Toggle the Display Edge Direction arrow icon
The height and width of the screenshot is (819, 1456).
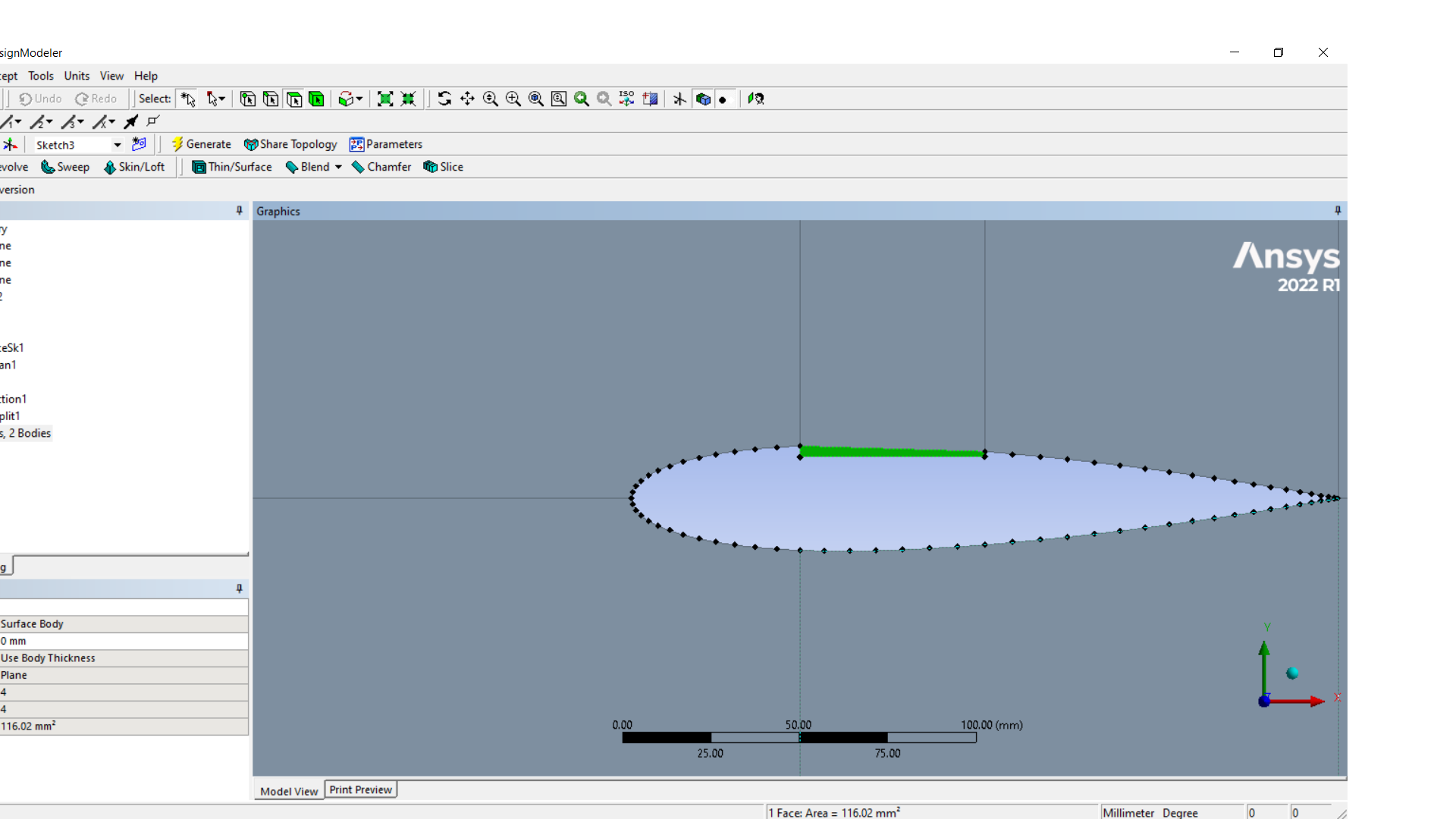131,121
